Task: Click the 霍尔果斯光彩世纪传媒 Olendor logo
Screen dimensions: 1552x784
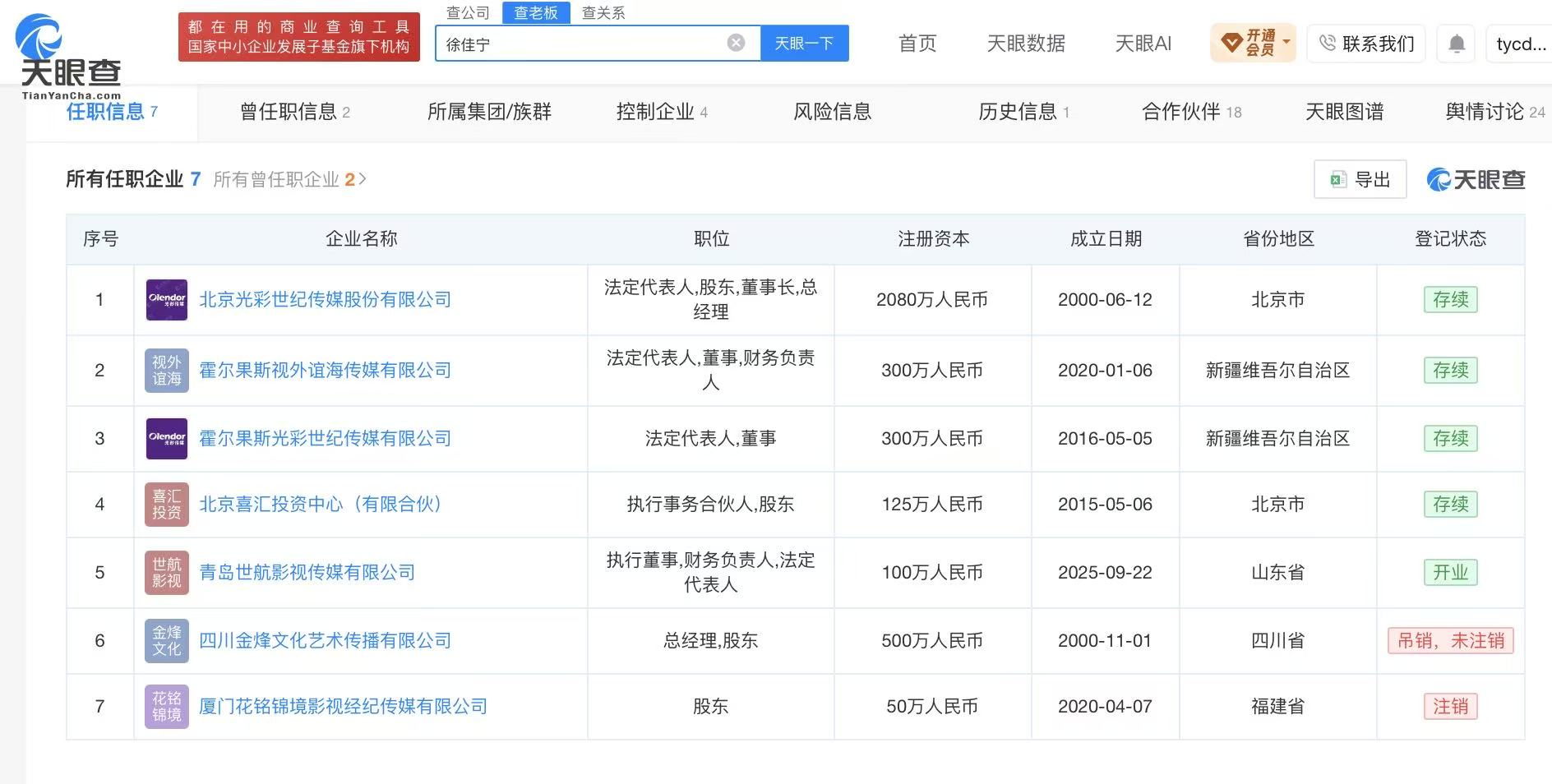Action: (166, 439)
